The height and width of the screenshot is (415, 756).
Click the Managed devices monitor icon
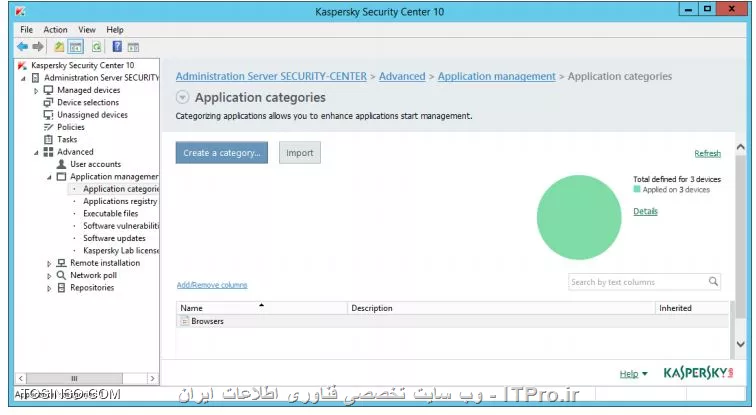point(48,90)
